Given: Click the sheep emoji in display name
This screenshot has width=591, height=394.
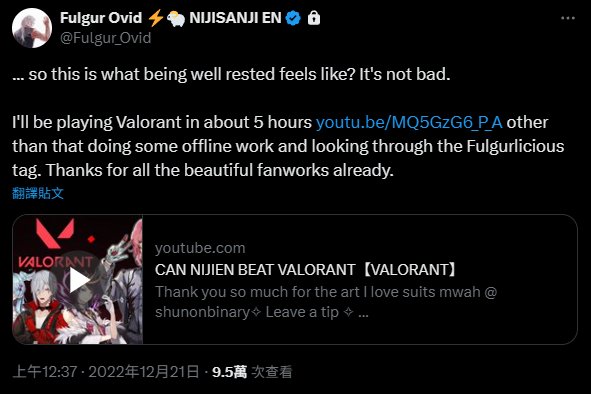Looking at the screenshot, I should point(176,18).
